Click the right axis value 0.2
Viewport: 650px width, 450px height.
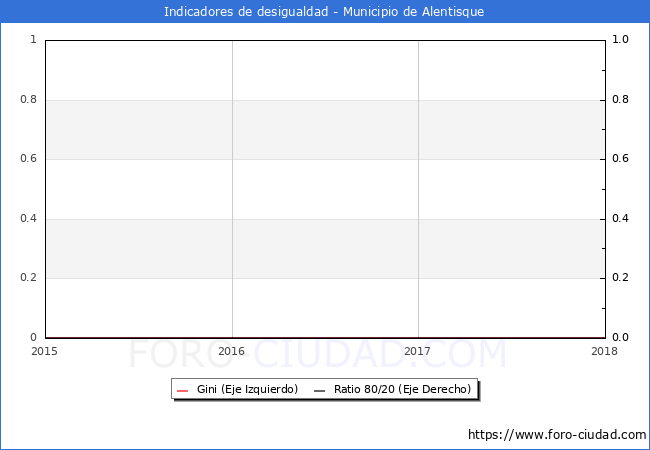[x=621, y=277]
